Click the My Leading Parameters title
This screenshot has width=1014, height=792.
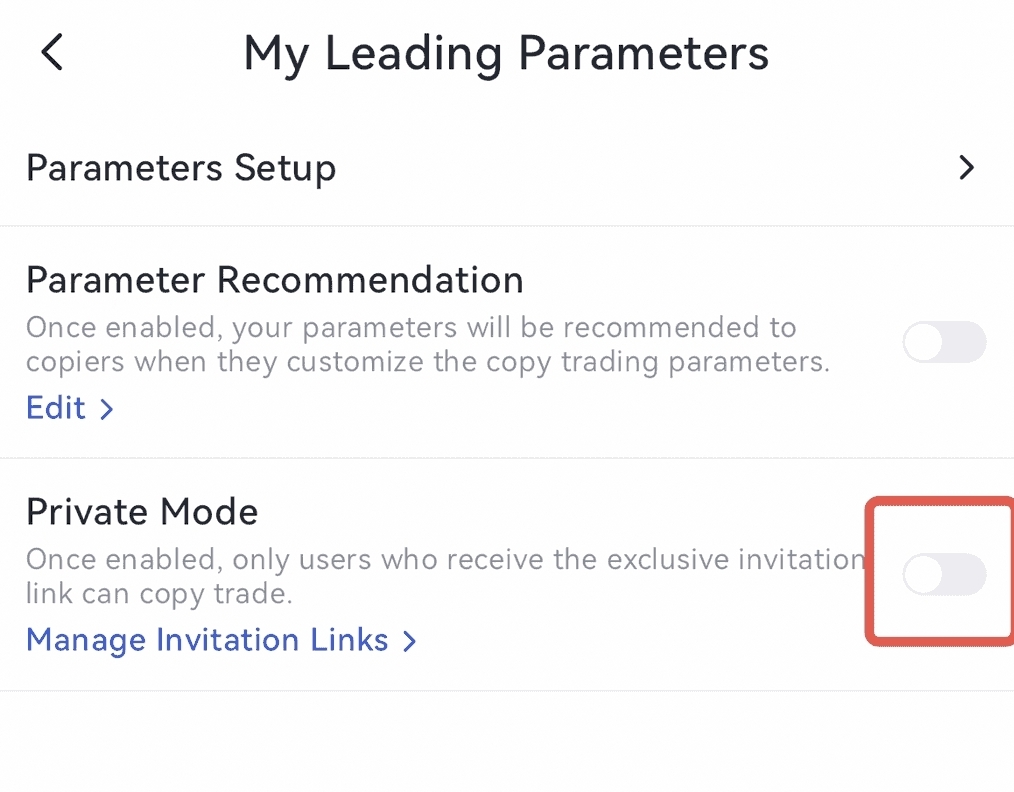coord(506,53)
